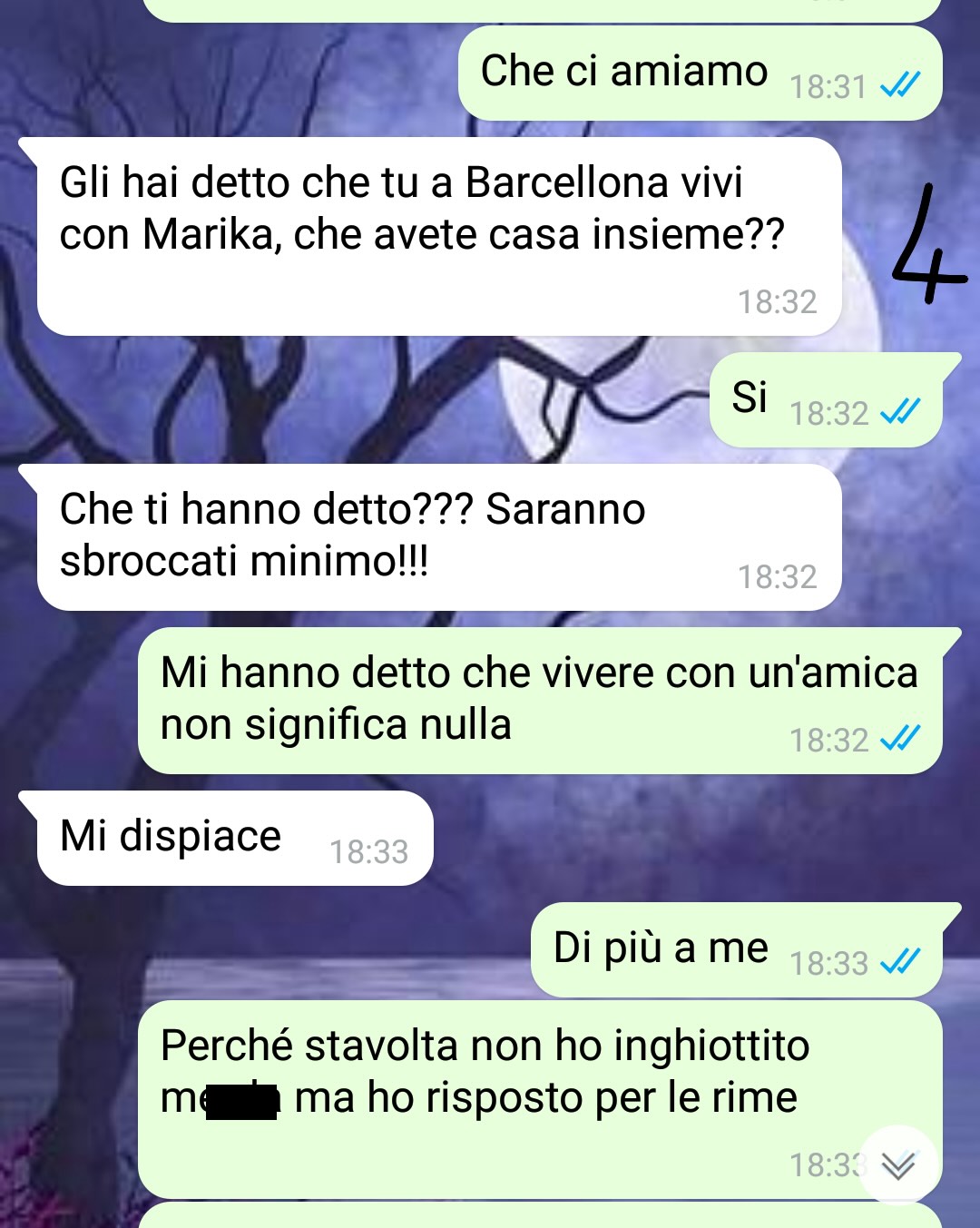Tap the black censor bar in last message
This screenshot has height=1228, width=980.
click(241, 1101)
